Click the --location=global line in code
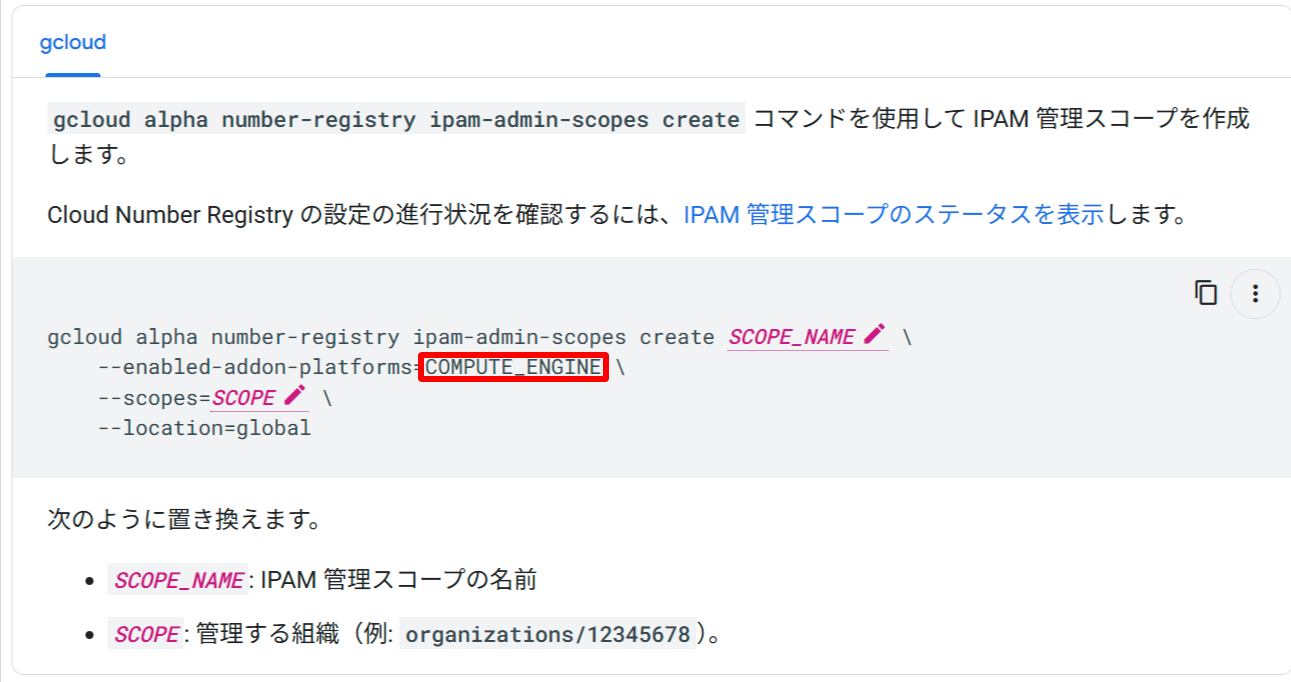 204,428
